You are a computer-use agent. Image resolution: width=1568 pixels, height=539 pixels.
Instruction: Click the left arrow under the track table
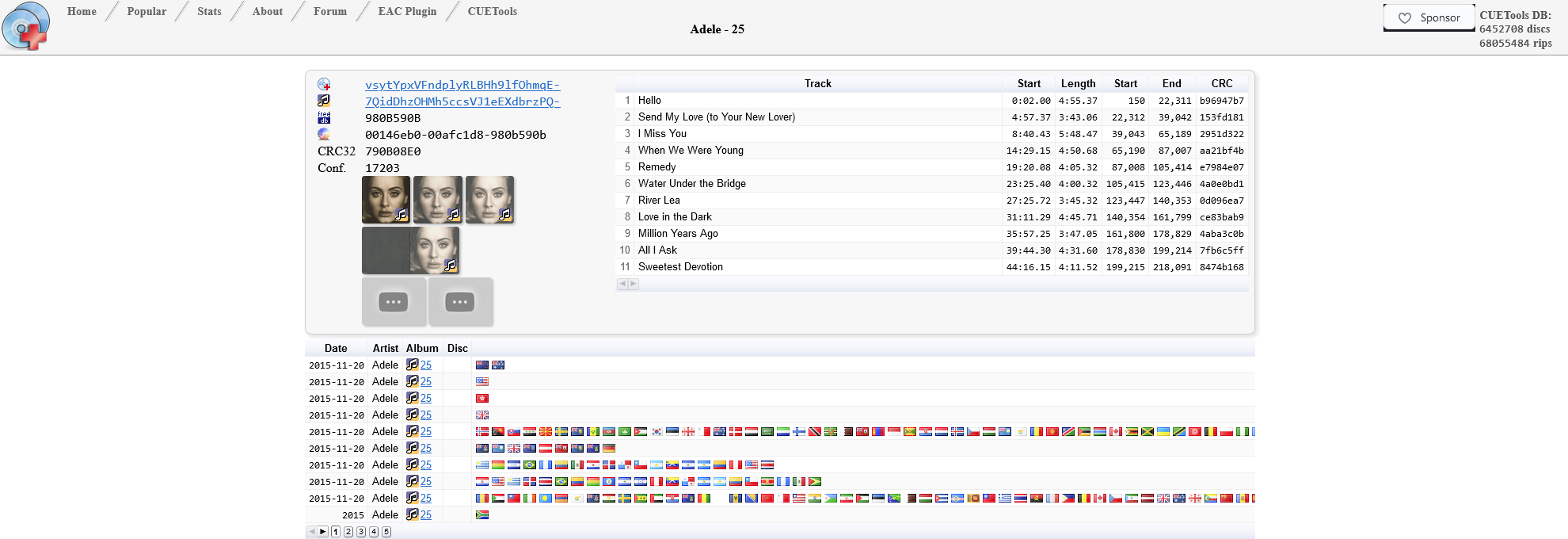[622, 284]
